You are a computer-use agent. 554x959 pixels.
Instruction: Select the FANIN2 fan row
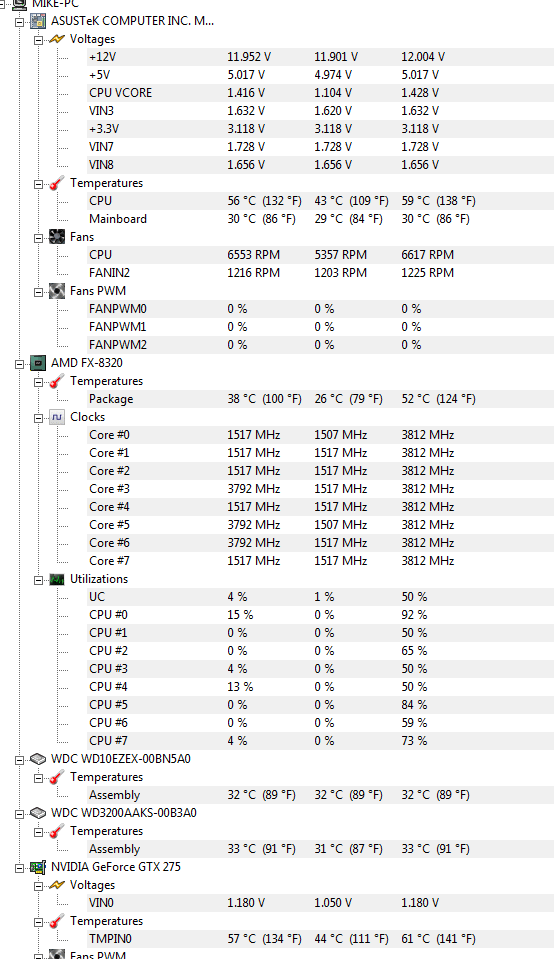coord(320,273)
